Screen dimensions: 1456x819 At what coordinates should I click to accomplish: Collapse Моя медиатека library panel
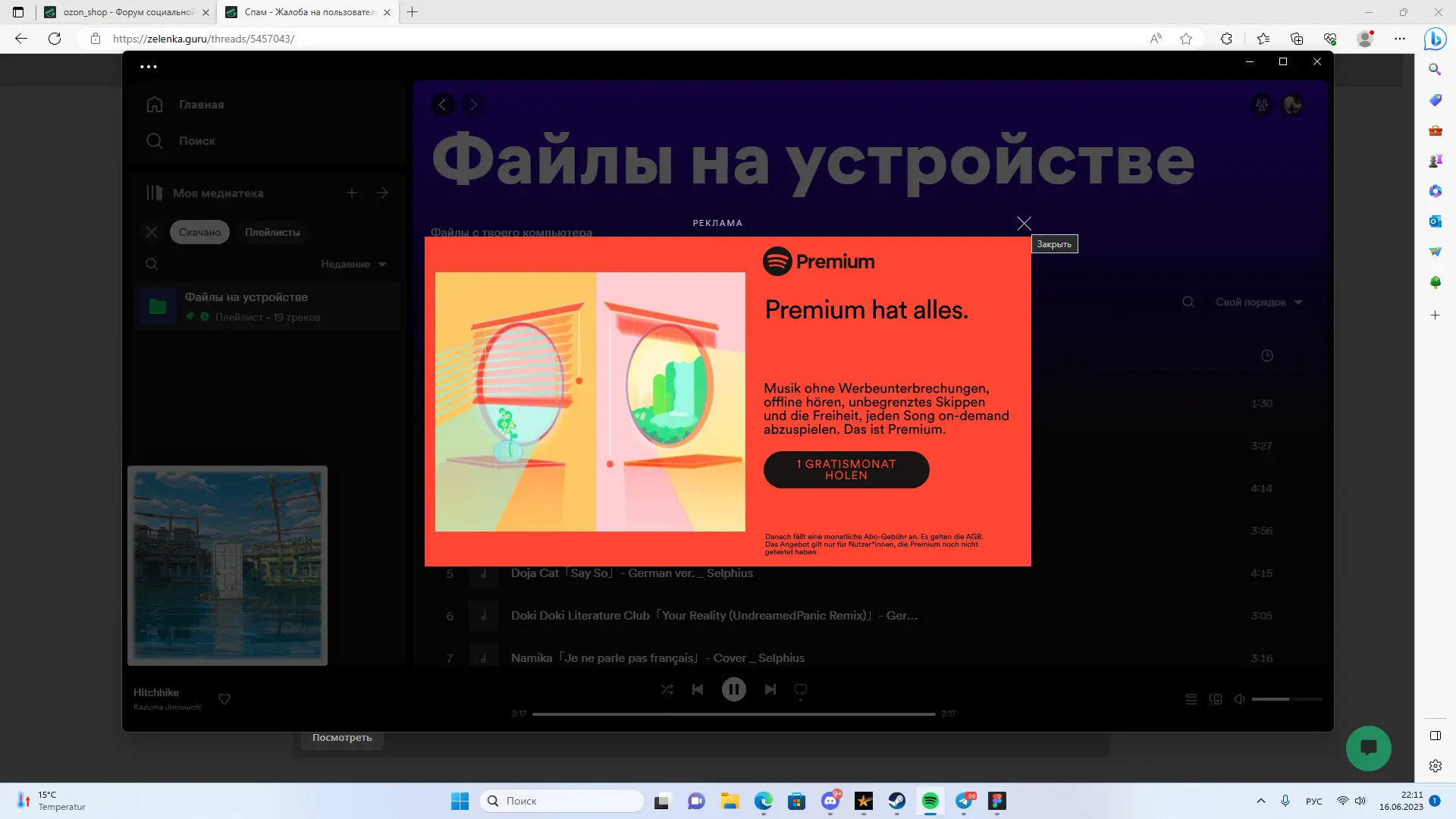pos(205,193)
